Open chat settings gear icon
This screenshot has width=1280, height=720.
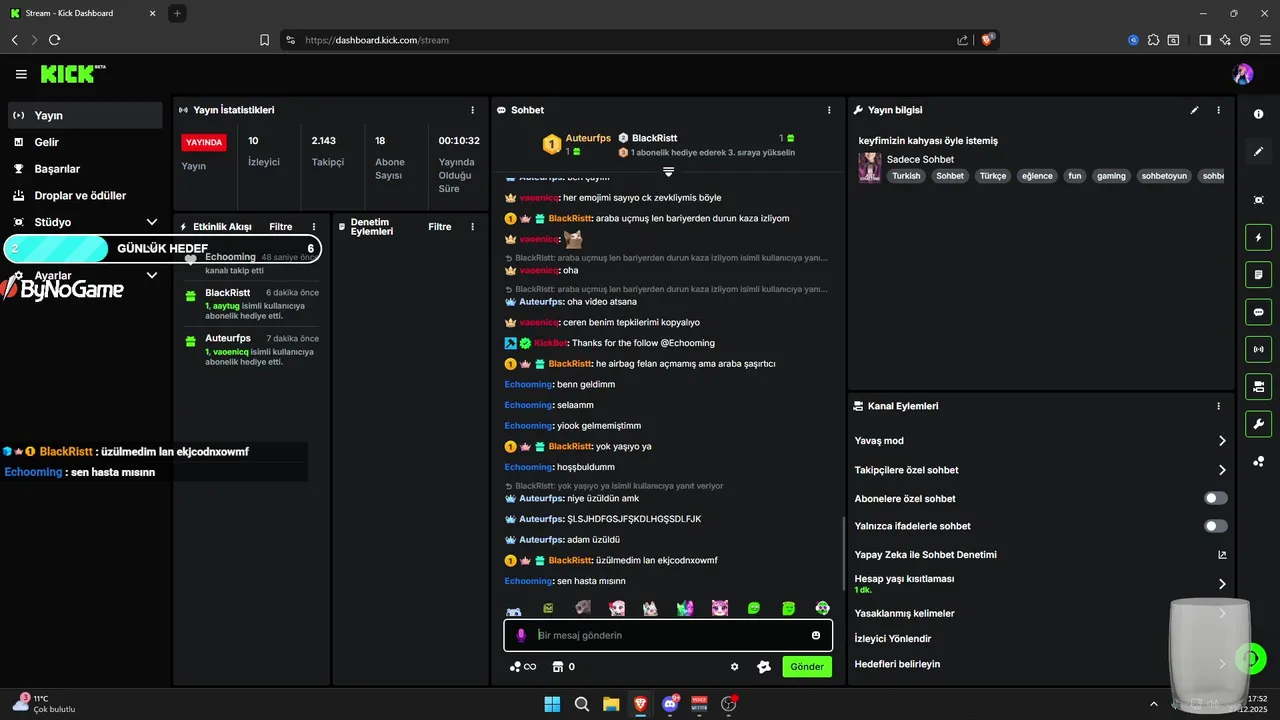[735, 667]
